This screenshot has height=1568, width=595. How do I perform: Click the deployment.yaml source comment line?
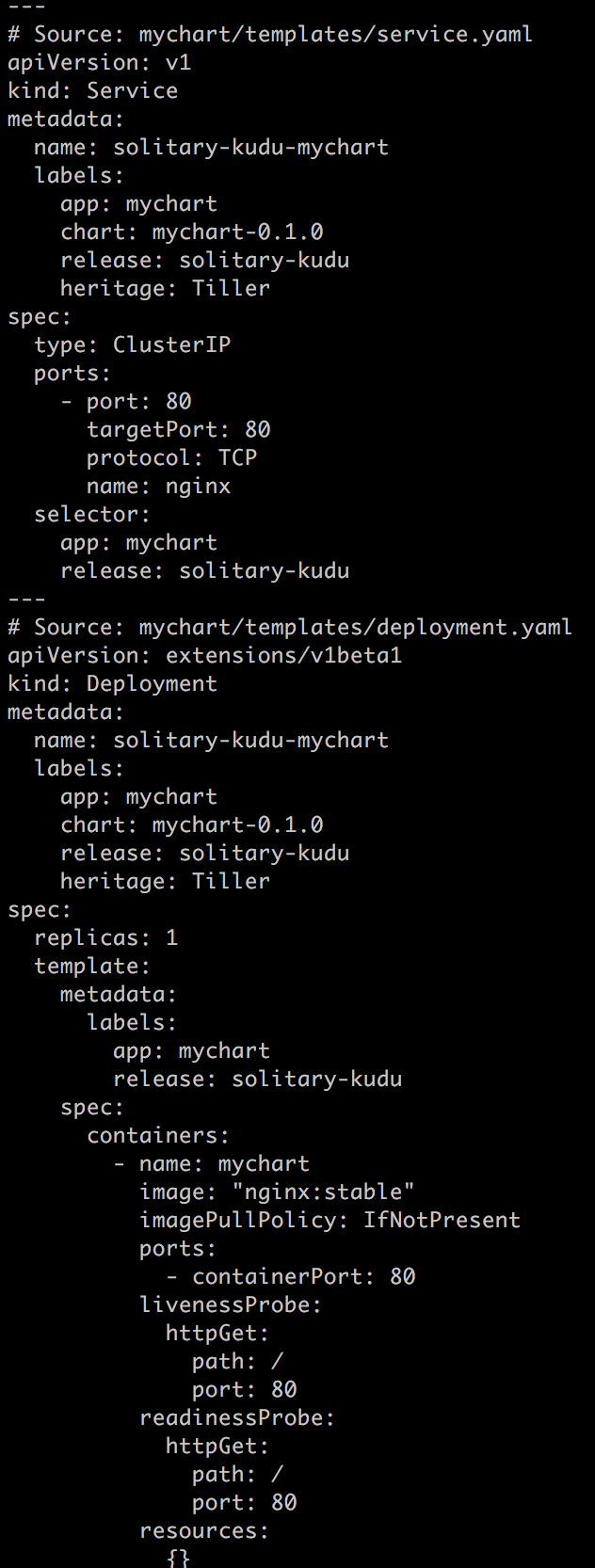pyautogui.click(x=290, y=628)
